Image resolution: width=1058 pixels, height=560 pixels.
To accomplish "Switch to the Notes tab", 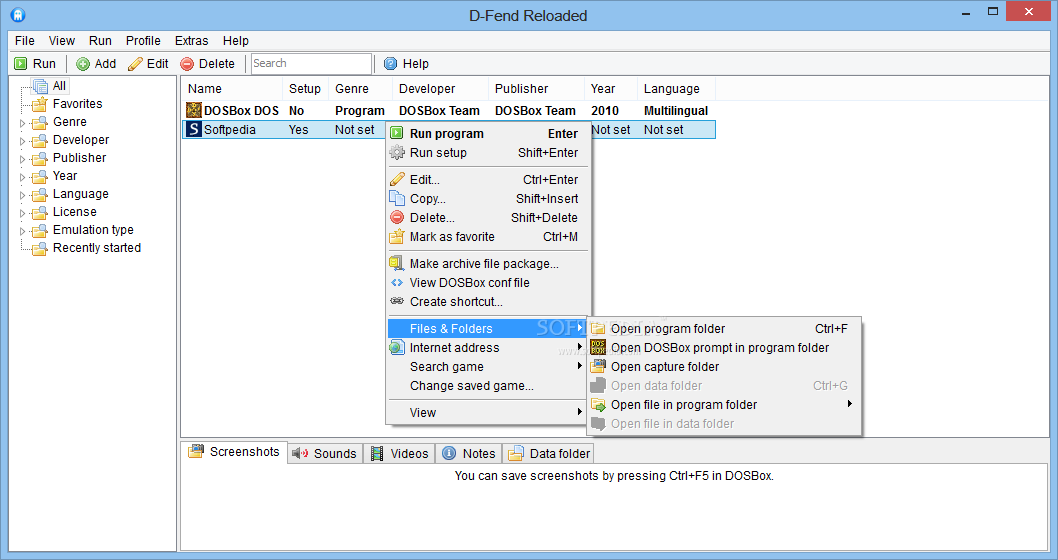I will click(x=470, y=453).
